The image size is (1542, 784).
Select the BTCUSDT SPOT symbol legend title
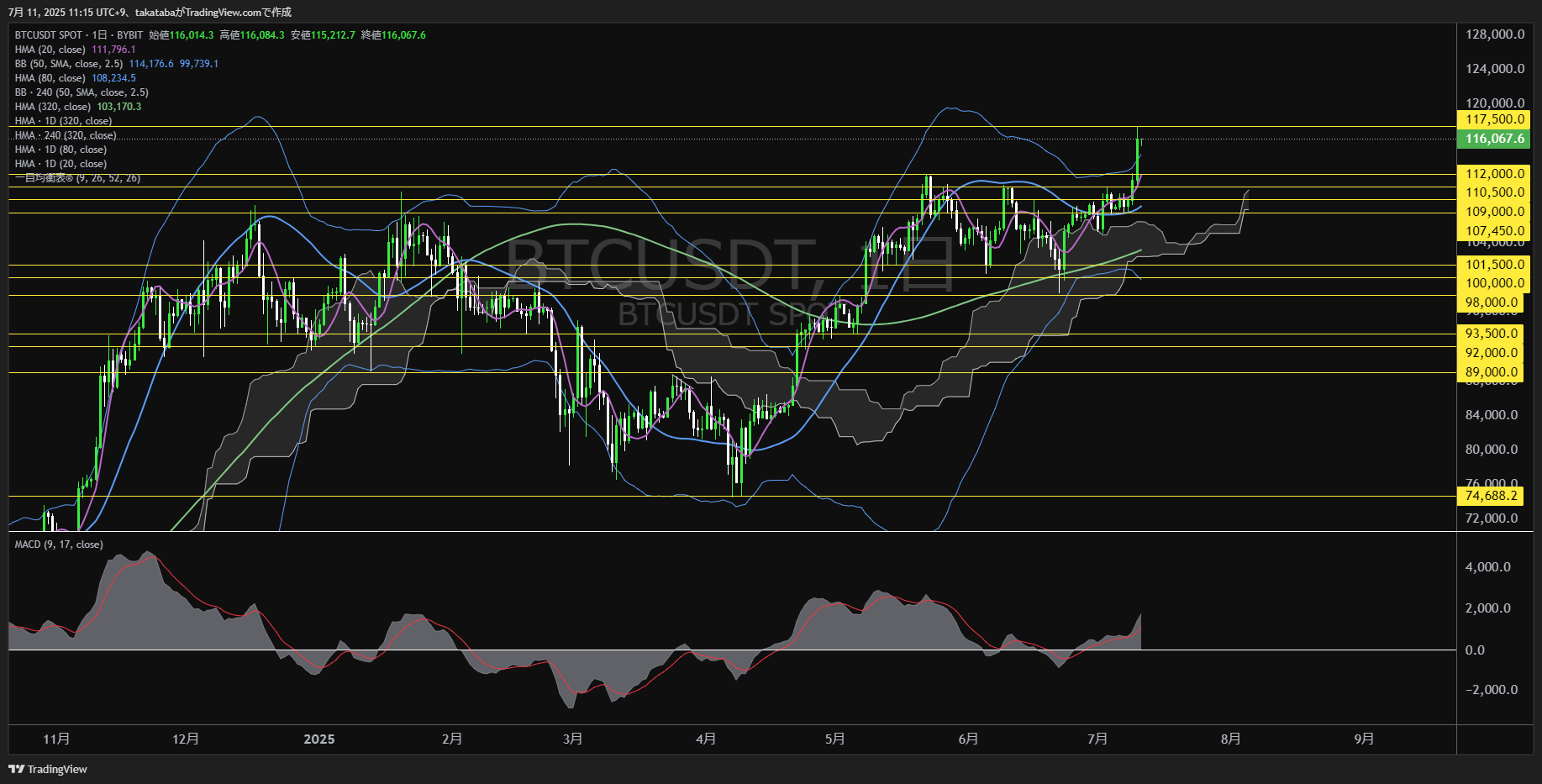coord(79,35)
